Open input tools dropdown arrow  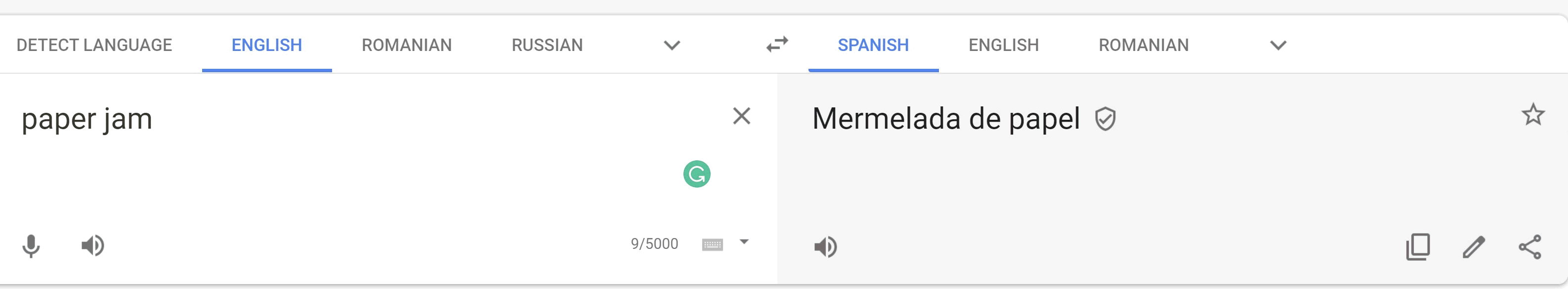point(744,242)
